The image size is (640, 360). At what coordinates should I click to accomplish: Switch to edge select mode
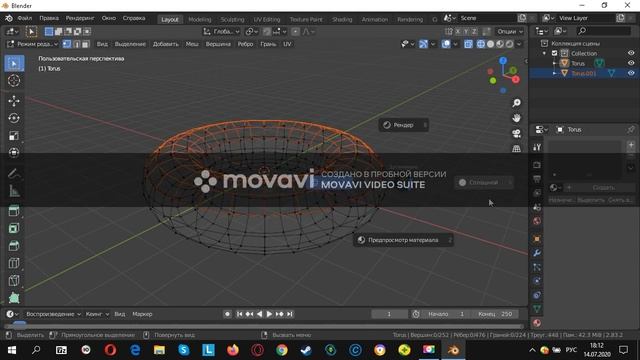[x=76, y=44]
